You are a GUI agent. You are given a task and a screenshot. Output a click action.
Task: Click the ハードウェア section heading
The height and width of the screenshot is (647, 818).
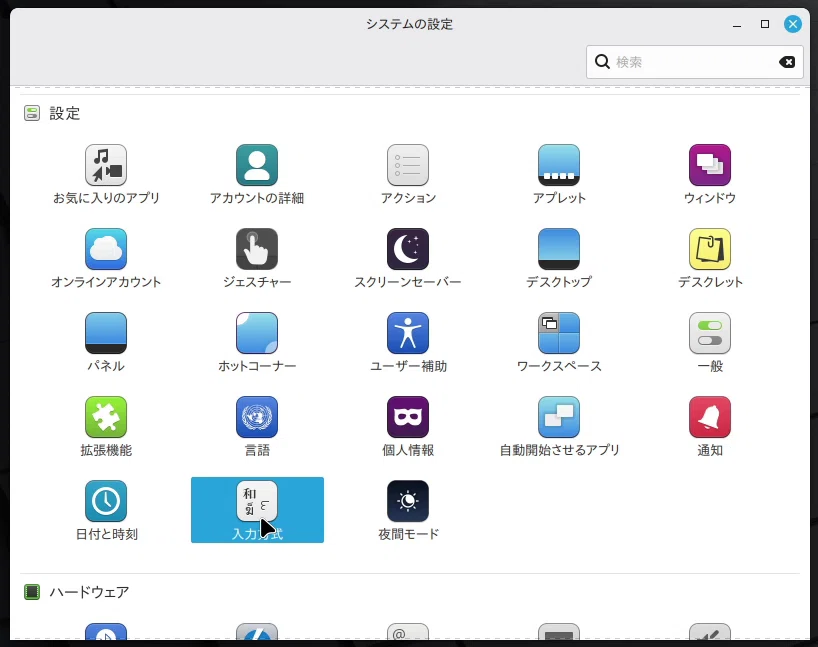[x=89, y=592]
